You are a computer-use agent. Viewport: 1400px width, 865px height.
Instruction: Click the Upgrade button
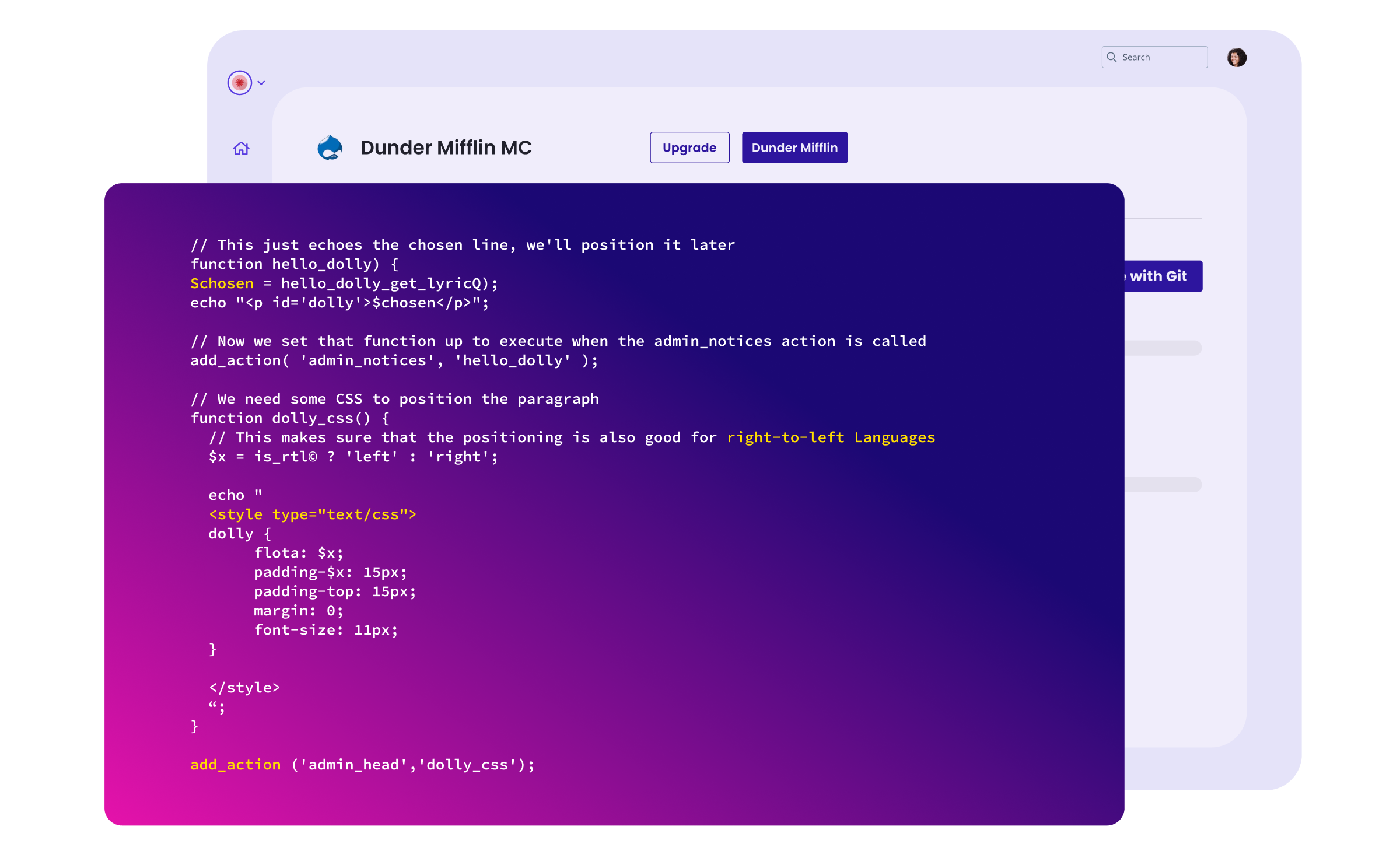[x=689, y=148]
